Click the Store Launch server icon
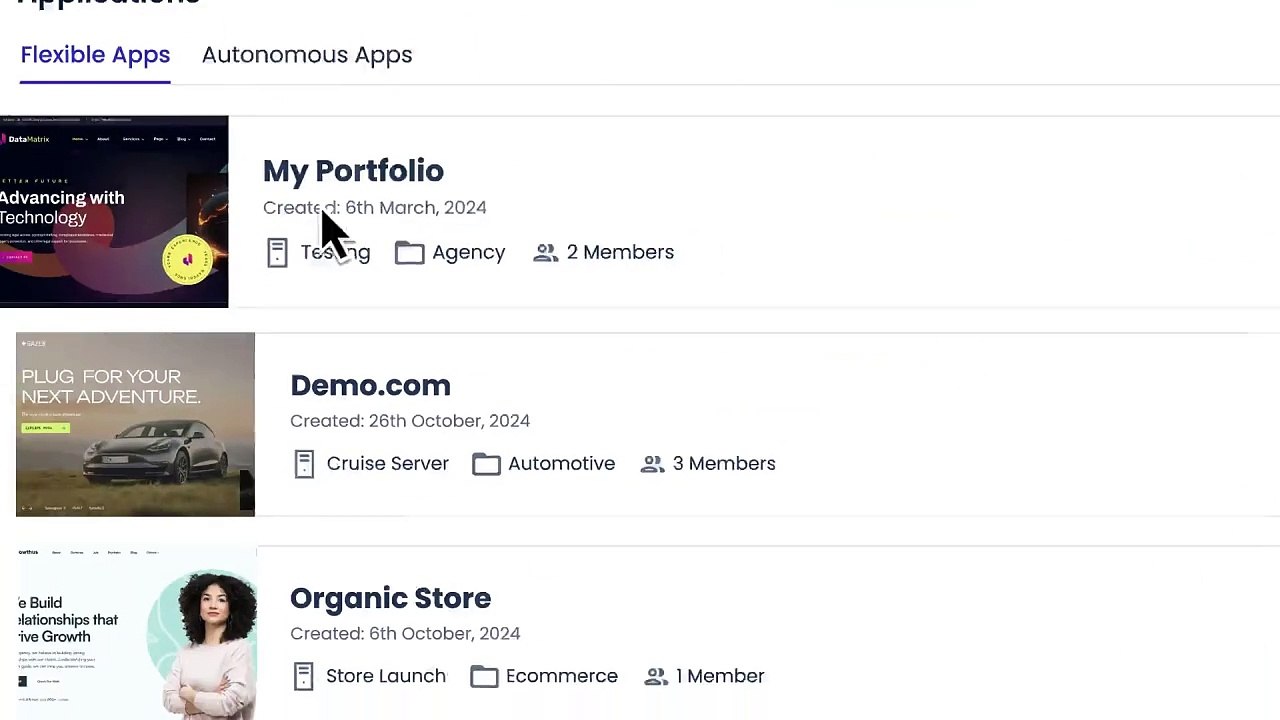Image resolution: width=1280 pixels, height=720 pixels. pyautogui.click(x=304, y=676)
